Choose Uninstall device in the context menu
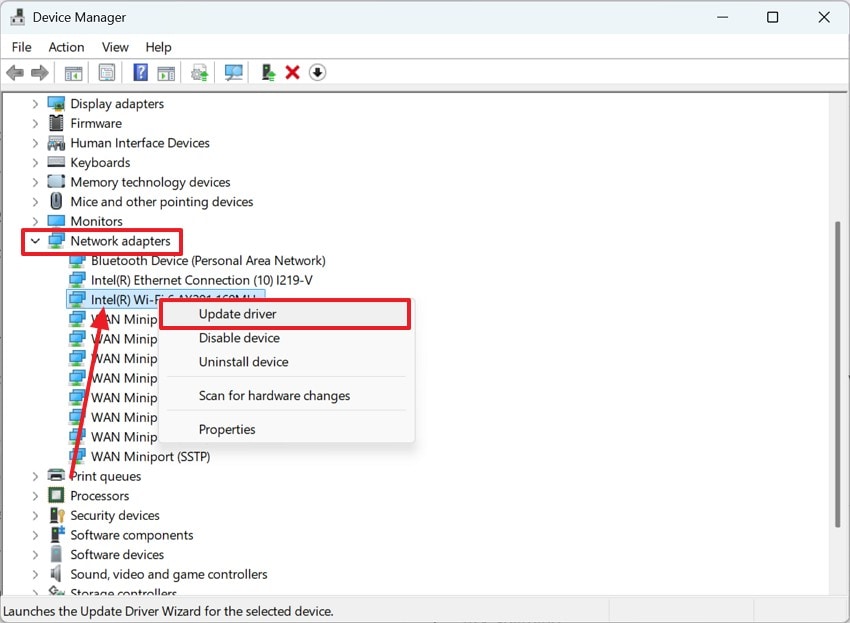Viewport: 850px width, 623px height. point(242,361)
